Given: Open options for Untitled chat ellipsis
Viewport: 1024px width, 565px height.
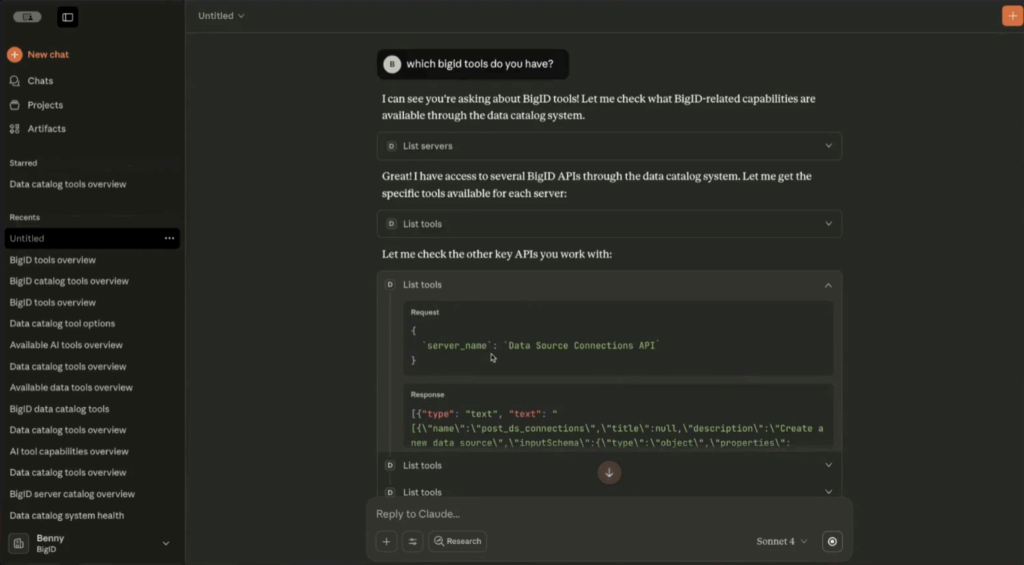Looking at the screenshot, I should pos(169,239).
